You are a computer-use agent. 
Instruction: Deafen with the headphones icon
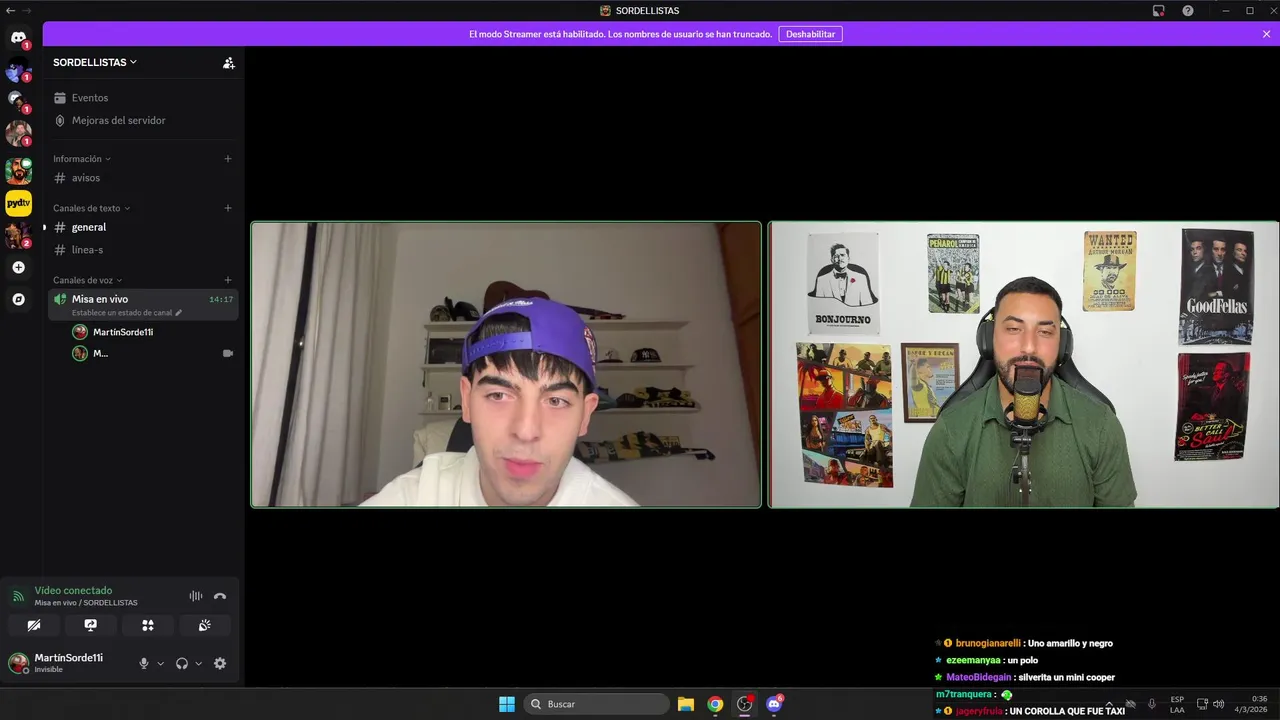182,663
